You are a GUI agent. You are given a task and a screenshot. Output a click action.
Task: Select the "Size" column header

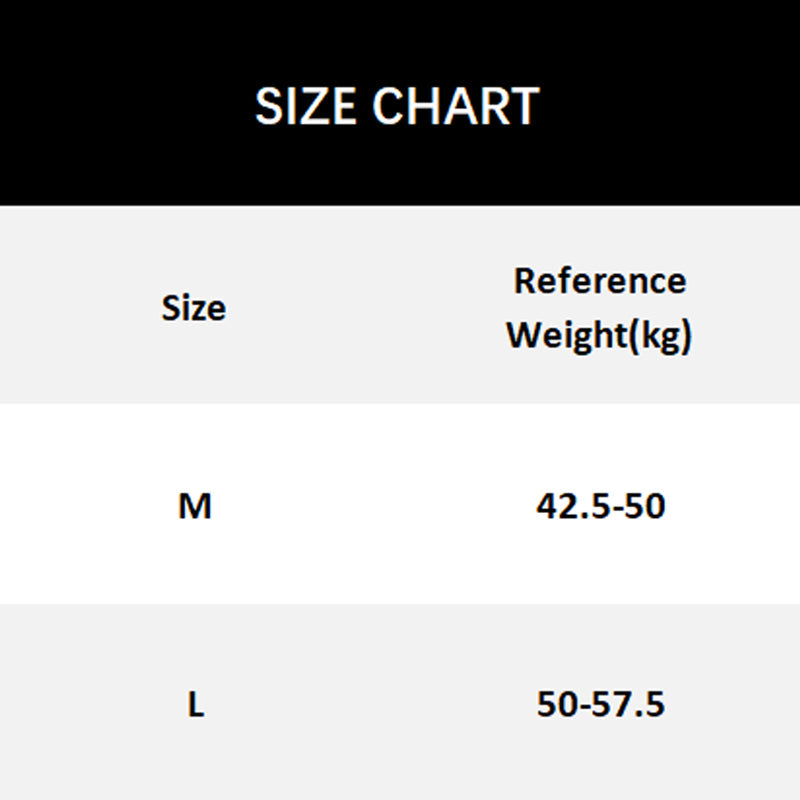[x=194, y=308]
